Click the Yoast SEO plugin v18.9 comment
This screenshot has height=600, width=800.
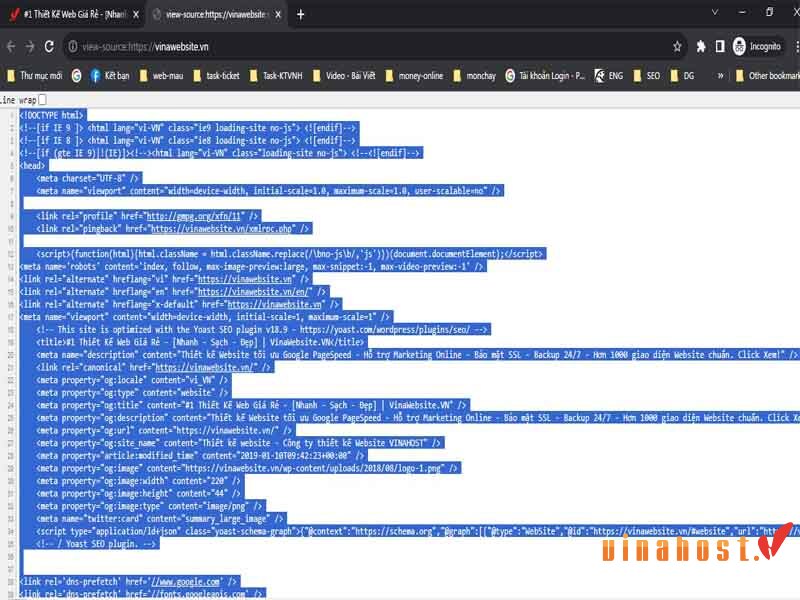[x=263, y=330]
